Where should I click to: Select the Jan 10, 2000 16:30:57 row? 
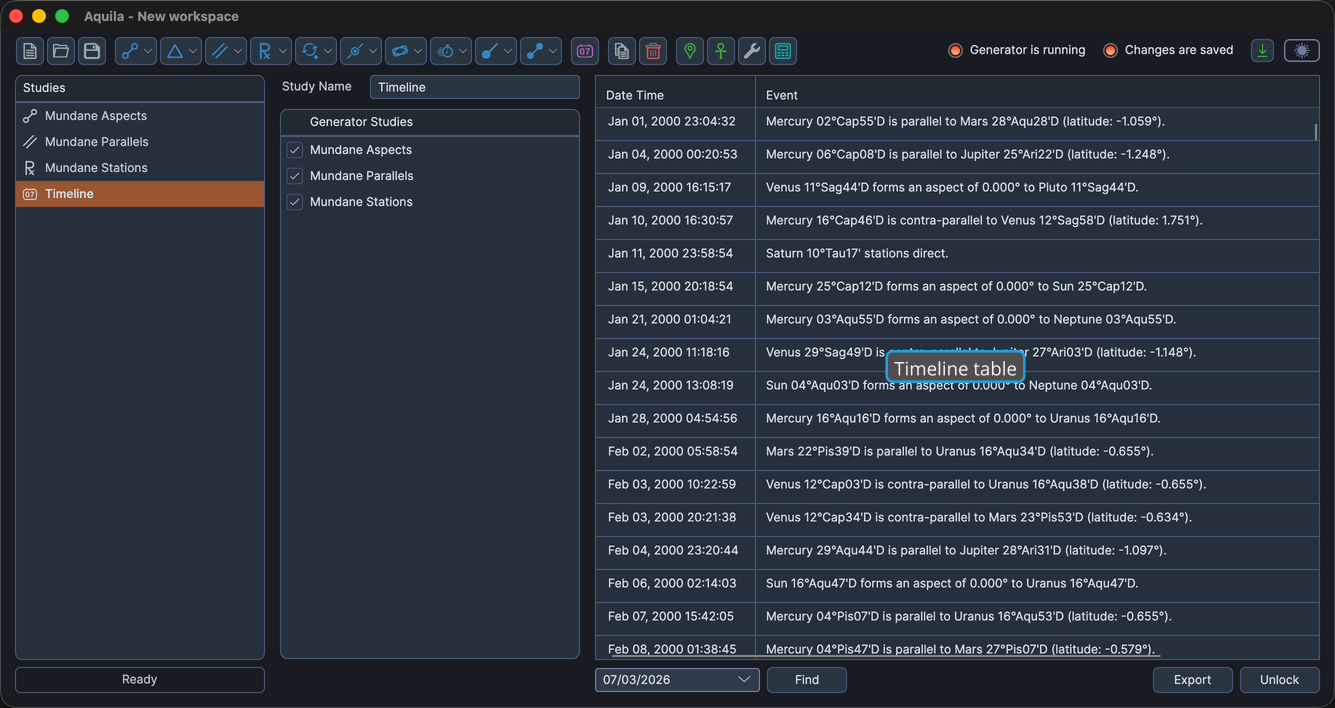coord(957,221)
